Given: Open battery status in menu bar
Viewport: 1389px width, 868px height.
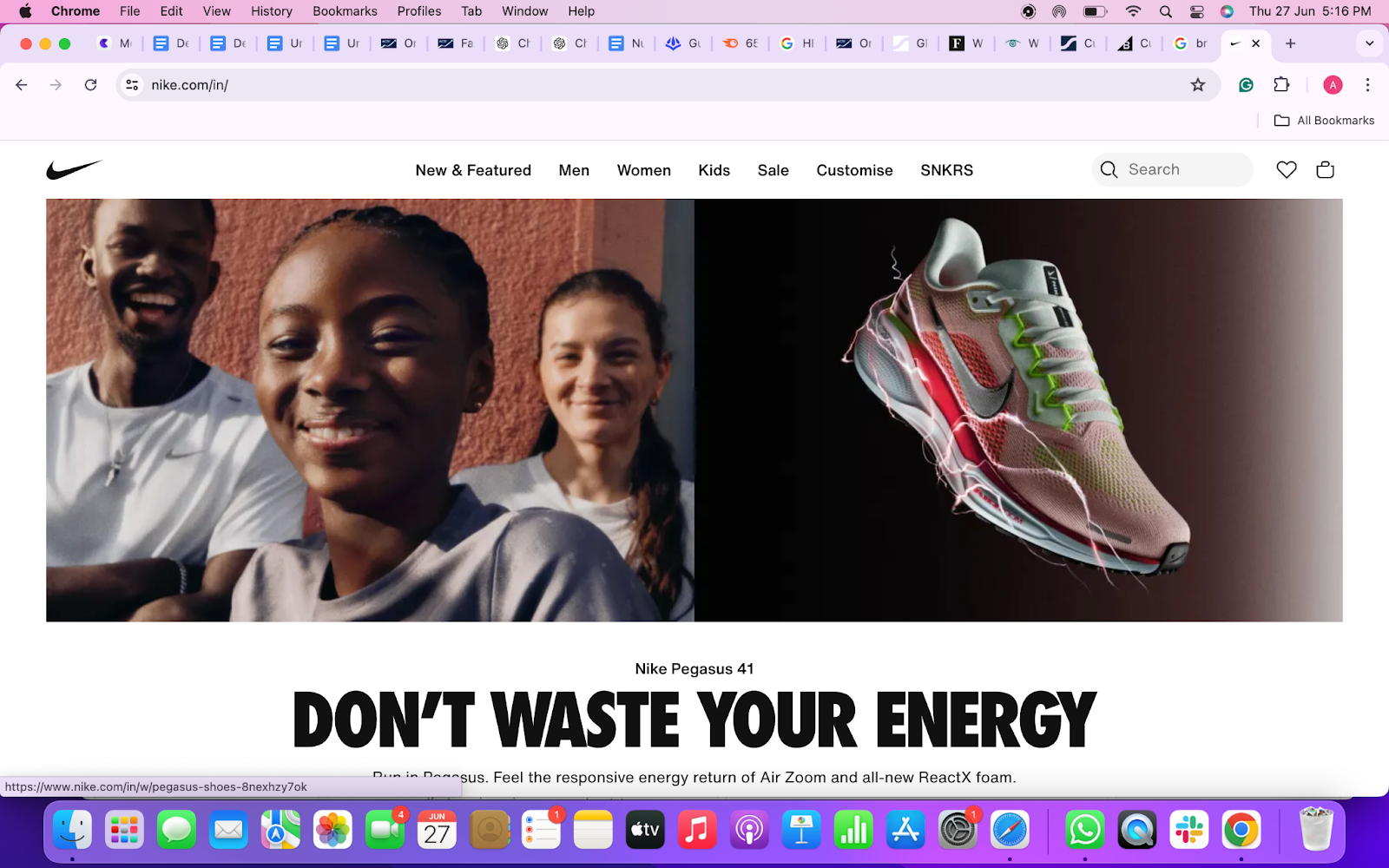Looking at the screenshot, I should coord(1095,11).
